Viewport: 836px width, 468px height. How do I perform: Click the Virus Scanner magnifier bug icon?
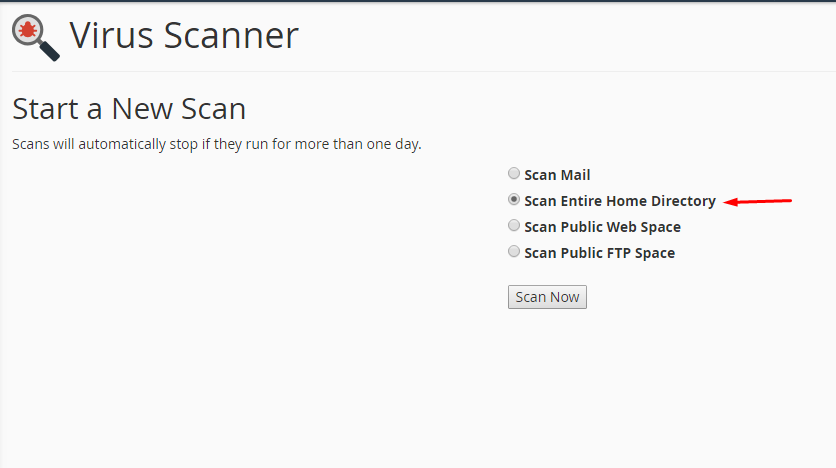[36, 37]
